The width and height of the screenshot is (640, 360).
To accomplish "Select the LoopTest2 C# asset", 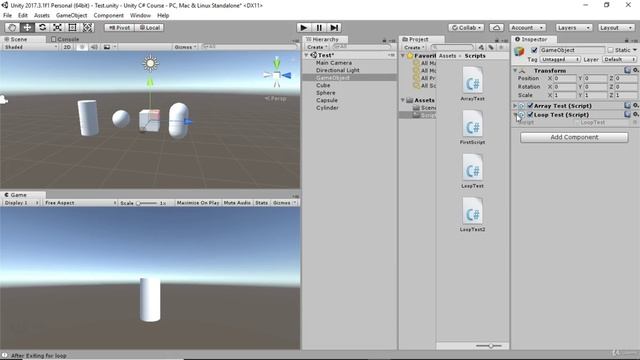I will [472, 215].
